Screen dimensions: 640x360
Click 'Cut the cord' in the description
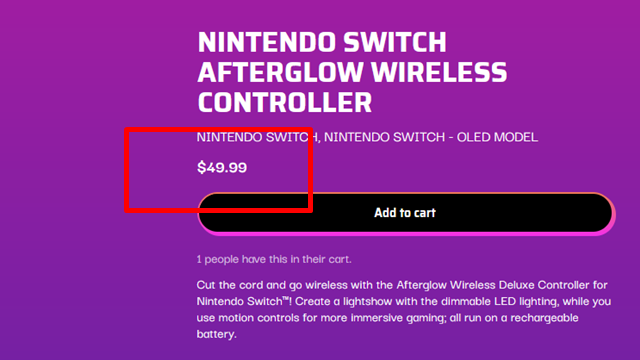pos(230,285)
